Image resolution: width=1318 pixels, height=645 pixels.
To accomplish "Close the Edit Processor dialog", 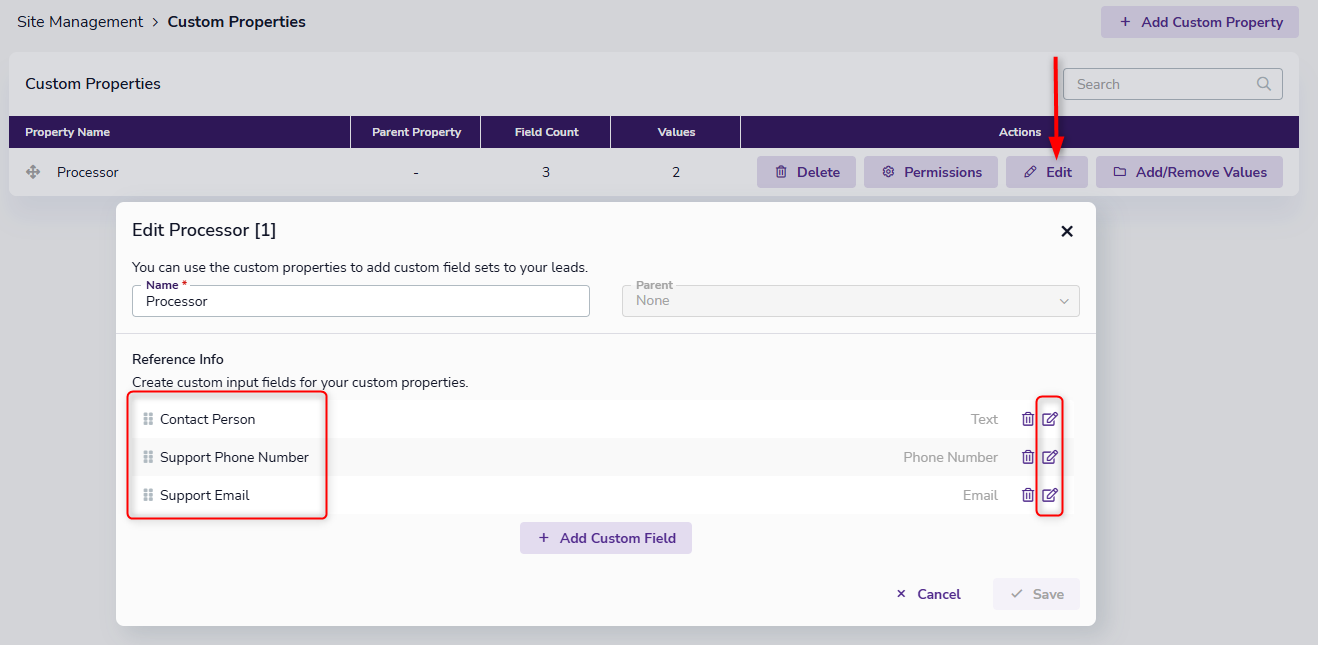I will pos(1067,231).
